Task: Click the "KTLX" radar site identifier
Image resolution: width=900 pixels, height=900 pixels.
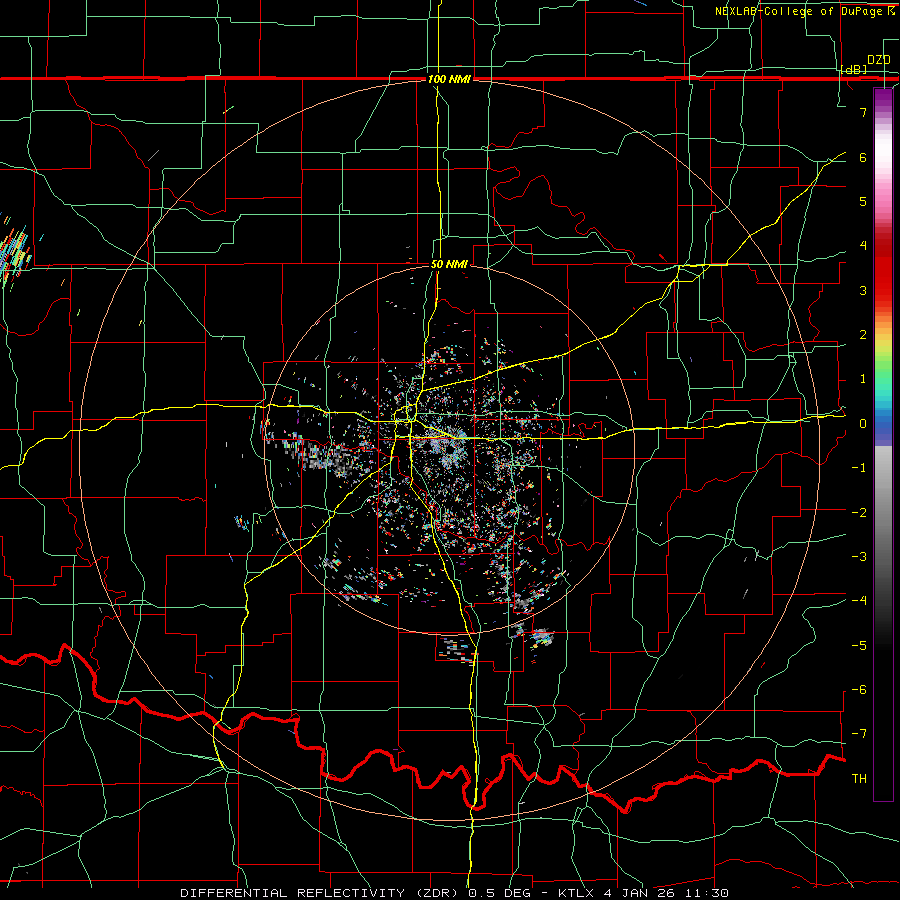Action: (x=577, y=893)
